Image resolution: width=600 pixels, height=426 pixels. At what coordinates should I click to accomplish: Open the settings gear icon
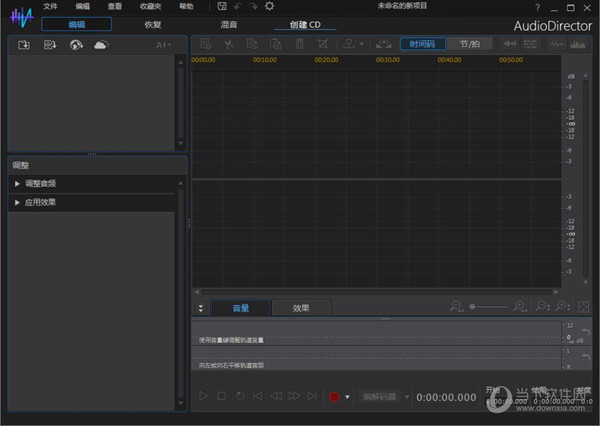[x=269, y=6]
